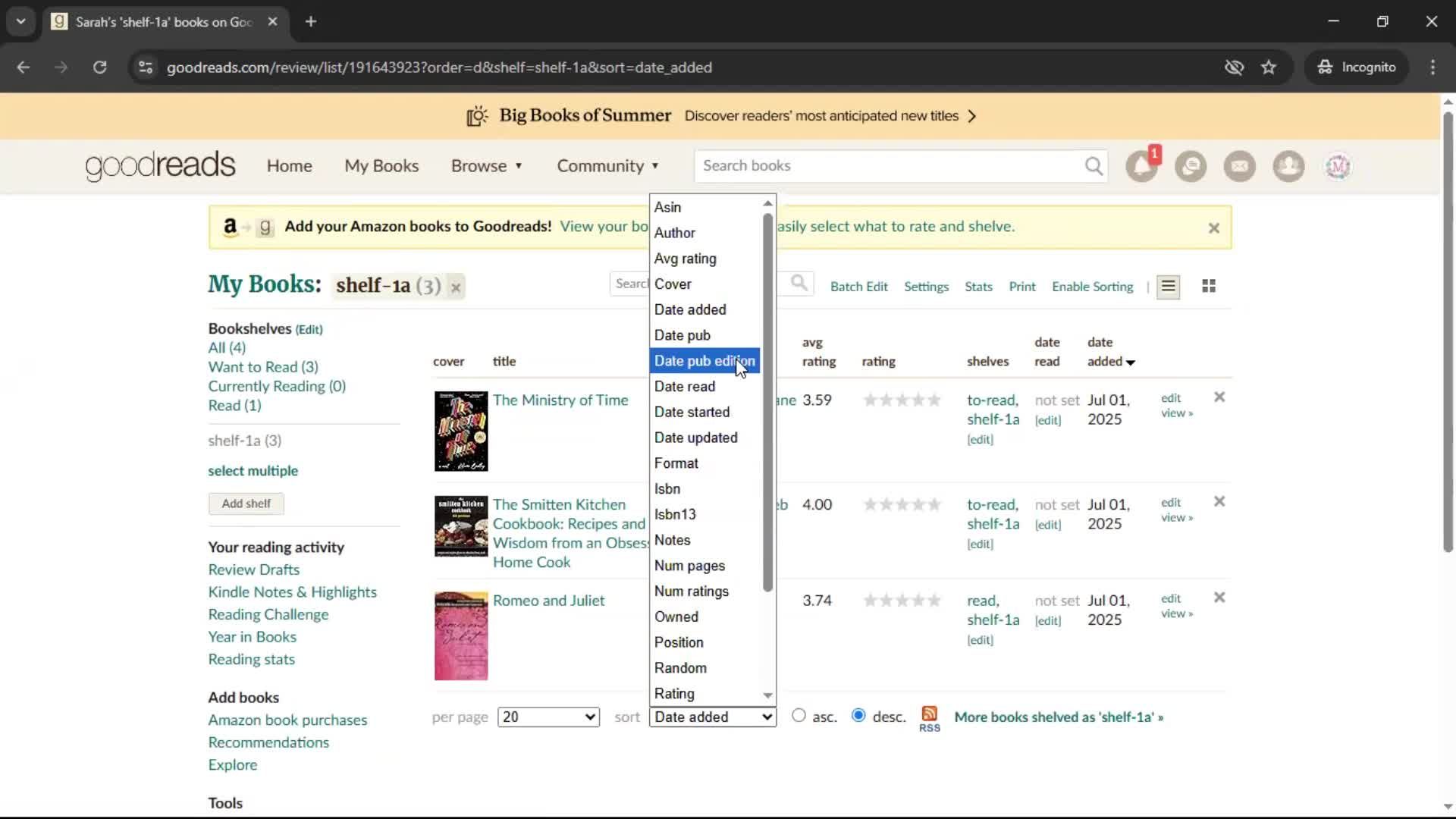Open a new browser tab
The height and width of the screenshot is (819, 1456).
pyautogui.click(x=311, y=22)
